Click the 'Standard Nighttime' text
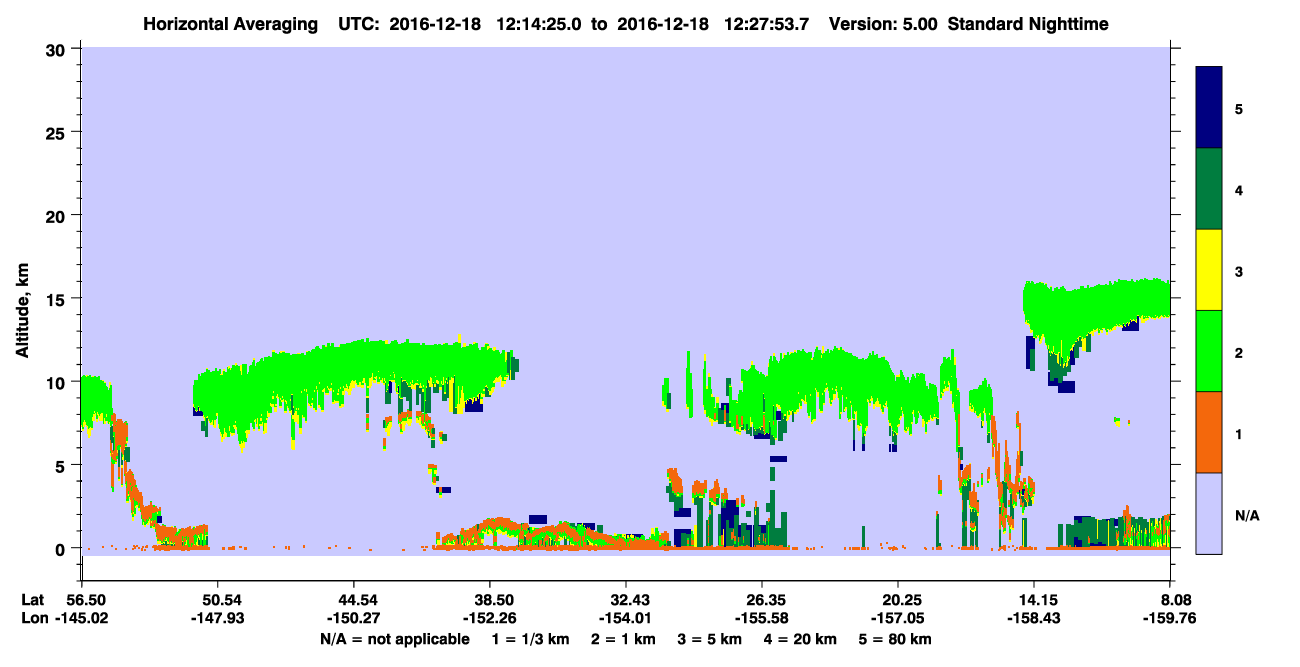 tap(1027, 23)
